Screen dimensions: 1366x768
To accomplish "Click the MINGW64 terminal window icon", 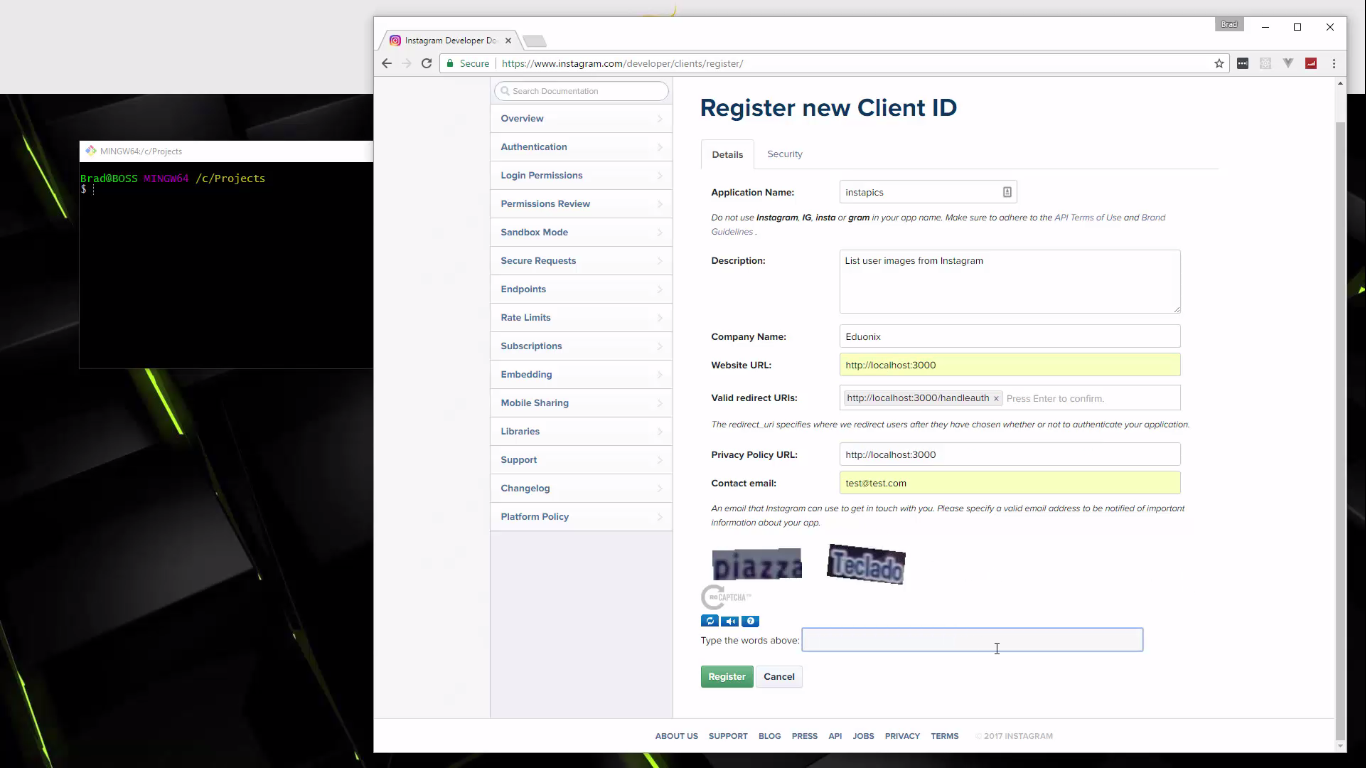I will (x=91, y=151).
